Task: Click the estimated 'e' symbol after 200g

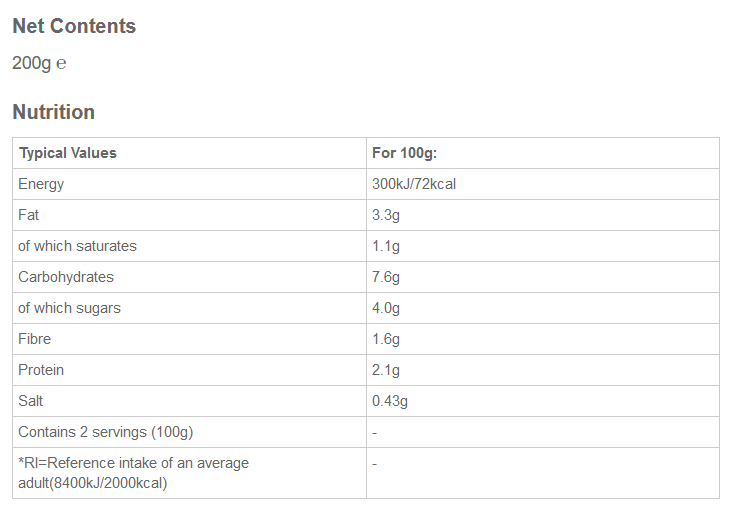Action: tap(61, 64)
